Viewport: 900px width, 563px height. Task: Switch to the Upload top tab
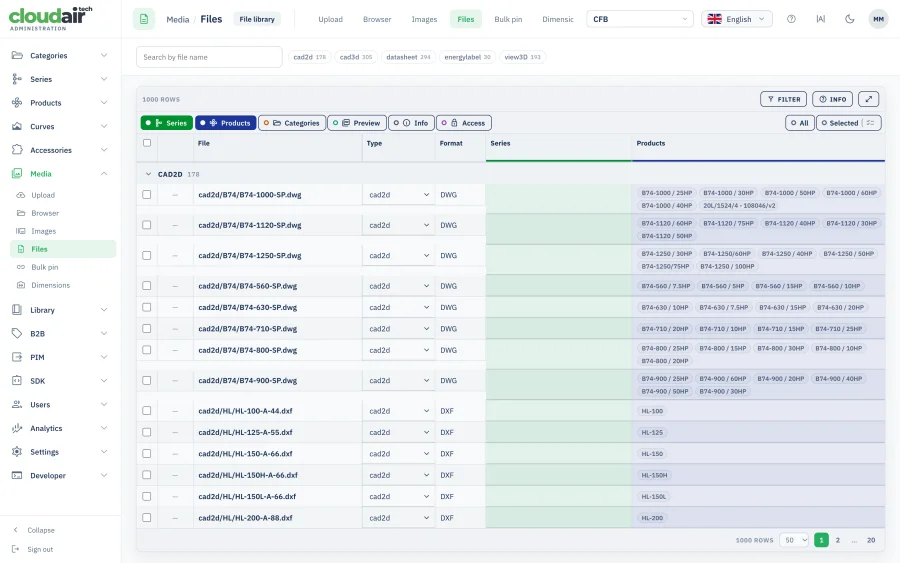pos(331,19)
